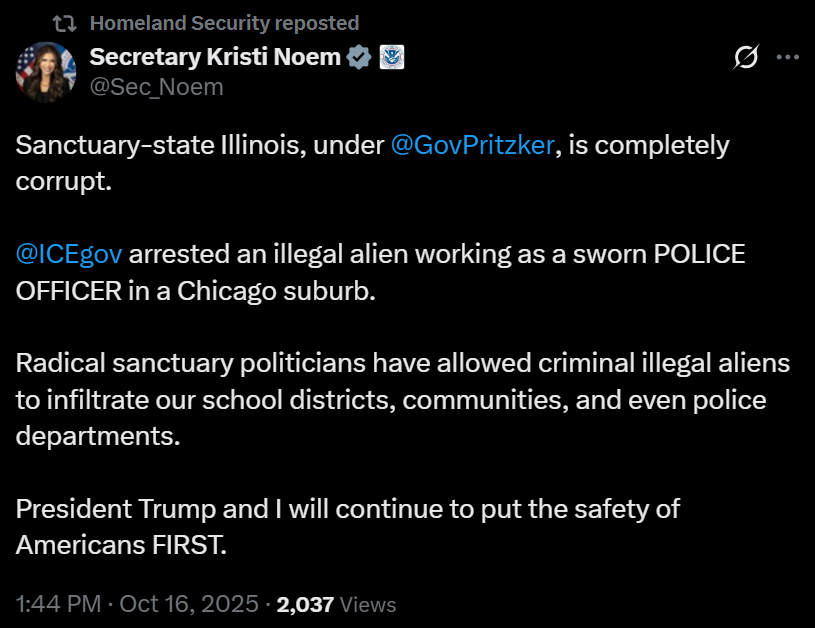Follow the @ICEgov mention link
This screenshot has width=815, height=628.
[x=69, y=254]
